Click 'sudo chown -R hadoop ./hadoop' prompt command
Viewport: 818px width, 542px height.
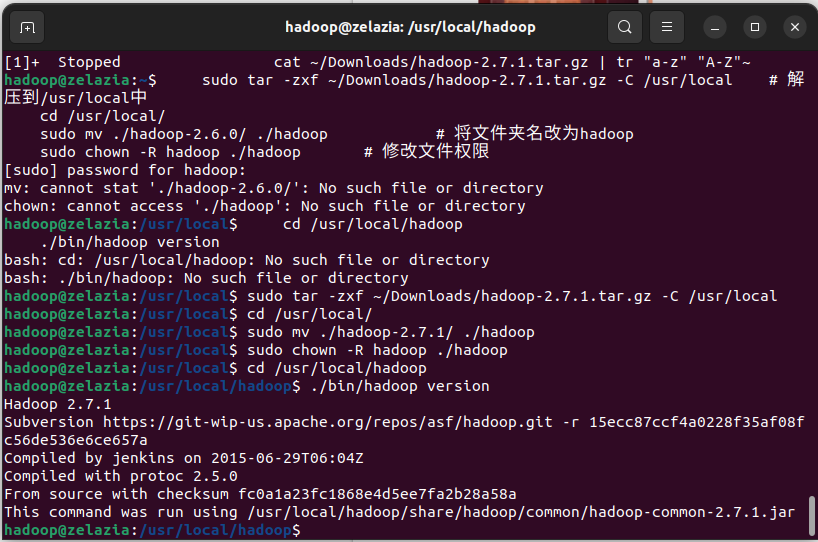point(377,350)
